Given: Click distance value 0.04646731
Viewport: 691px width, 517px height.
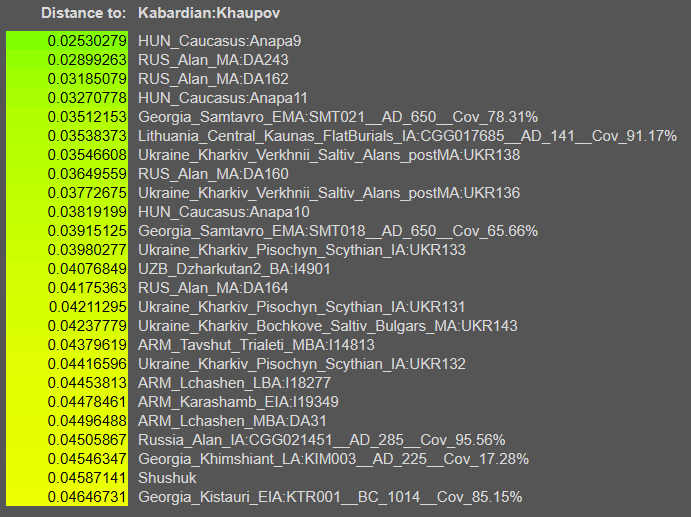Looking at the screenshot, I should [87, 497].
